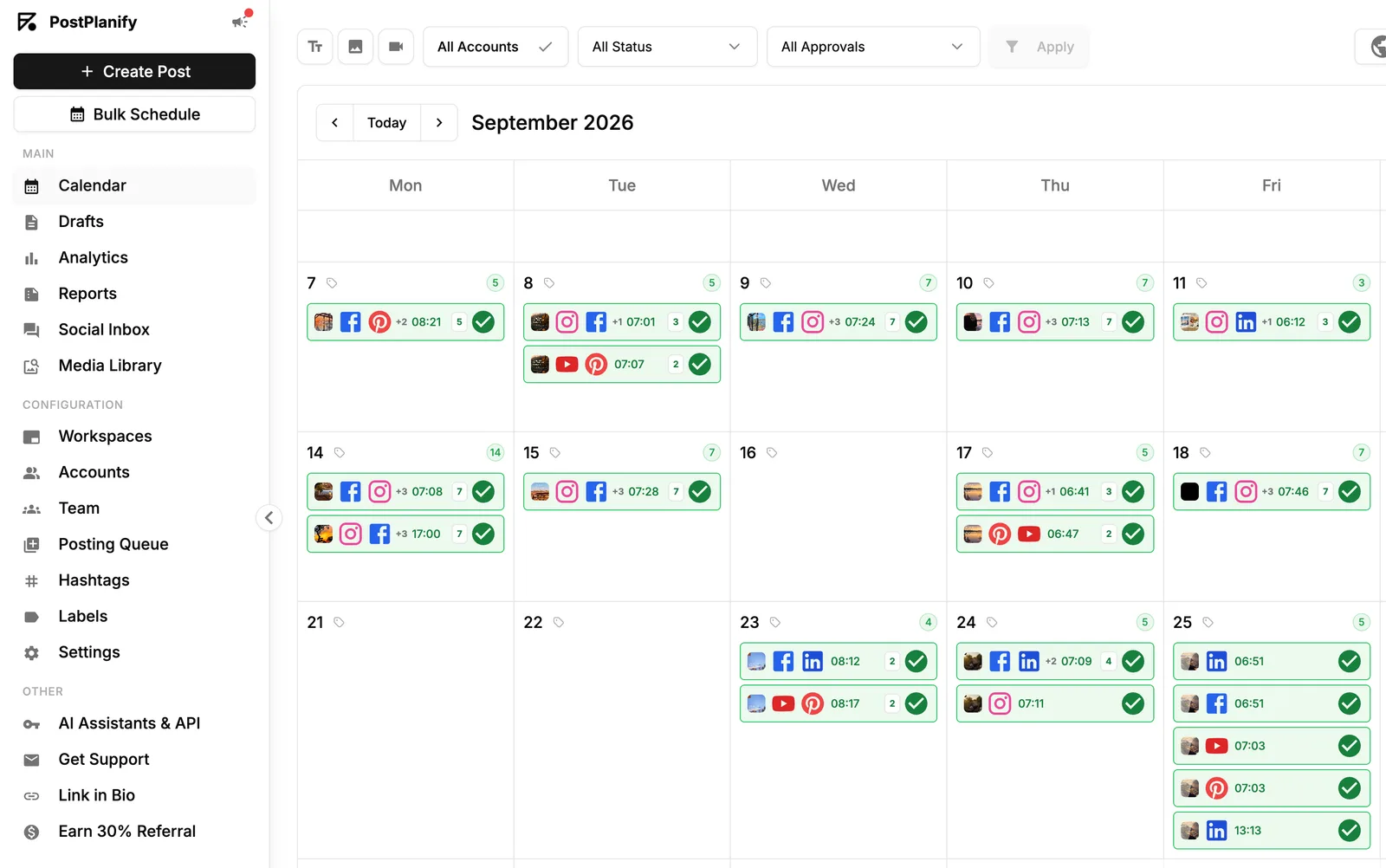Screen dimensions: 1386x868
Task: Click the tag icon next to day 16
Action: [x=772, y=453]
